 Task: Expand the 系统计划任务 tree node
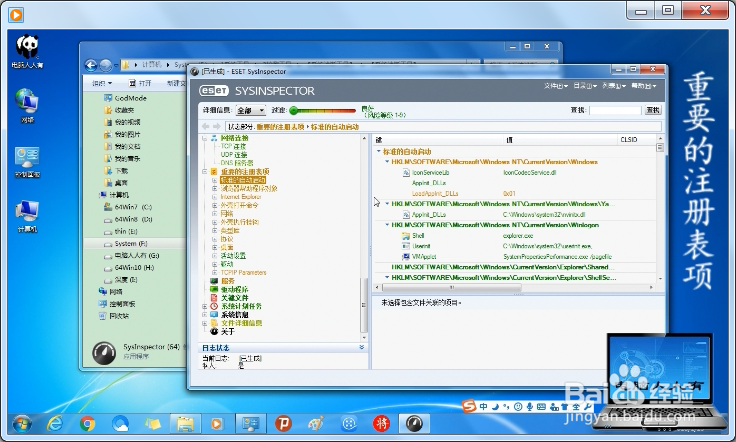click(x=205, y=306)
